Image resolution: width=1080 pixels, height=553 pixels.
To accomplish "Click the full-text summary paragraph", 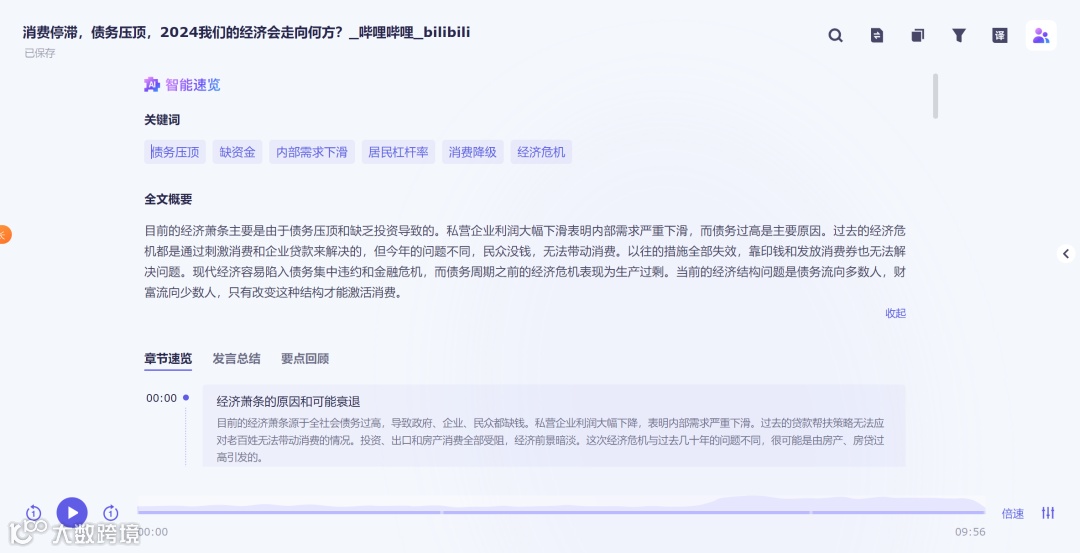I will coord(525,262).
